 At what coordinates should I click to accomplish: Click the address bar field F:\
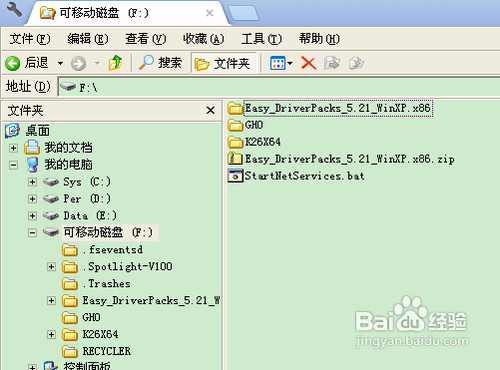click(x=279, y=87)
